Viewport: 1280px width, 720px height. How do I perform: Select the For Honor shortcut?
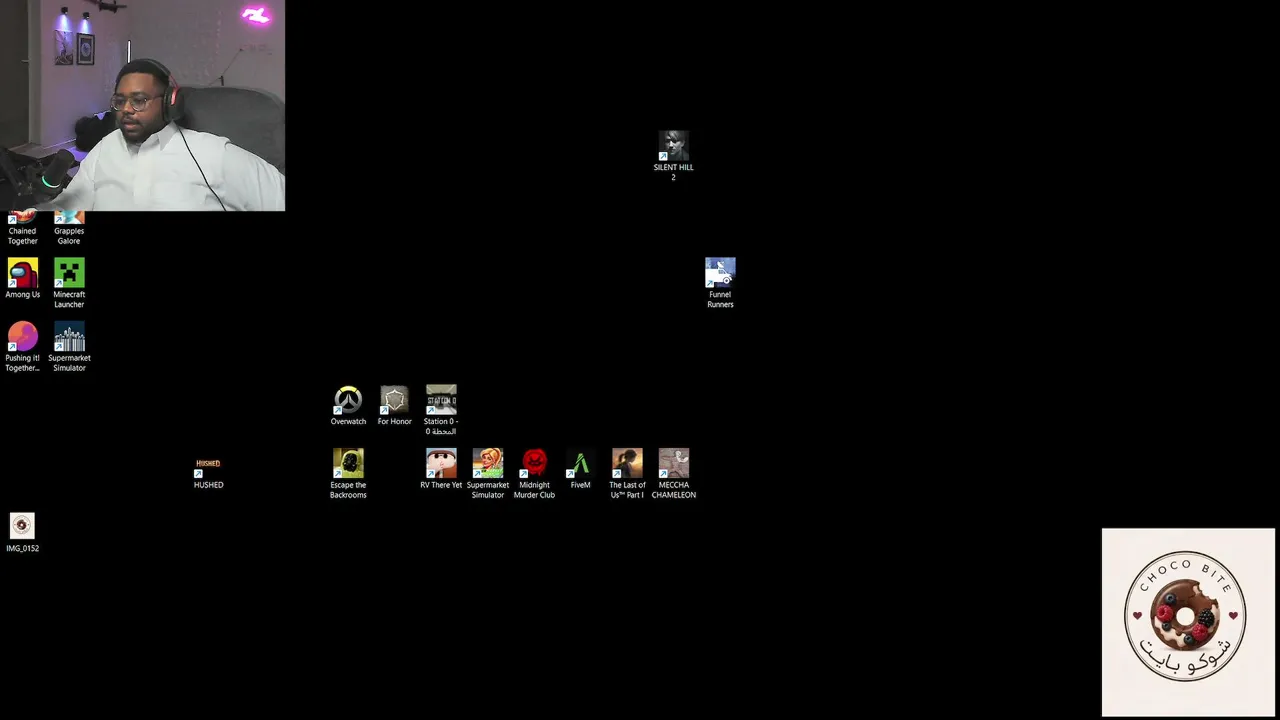point(394,405)
